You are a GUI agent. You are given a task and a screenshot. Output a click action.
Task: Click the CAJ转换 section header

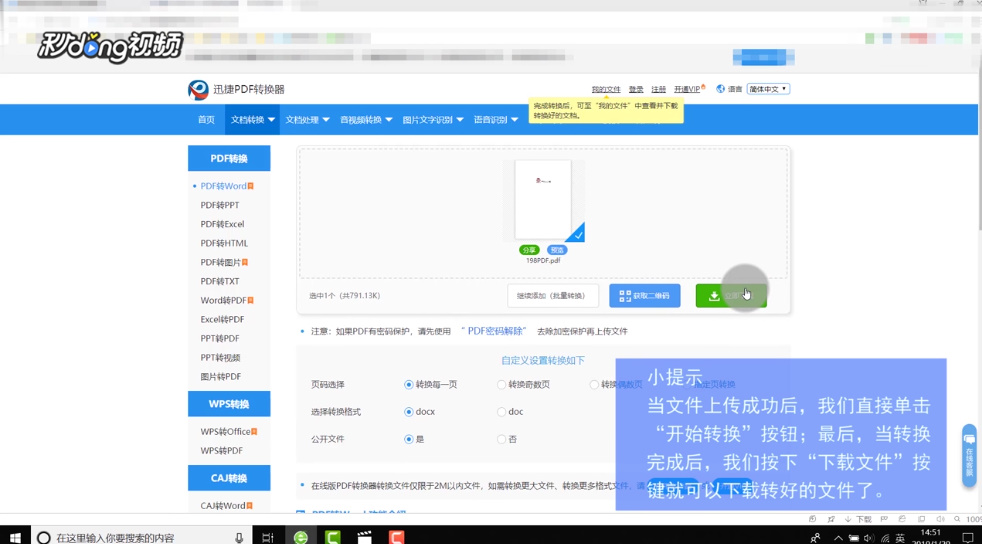(x=229, y=478)
